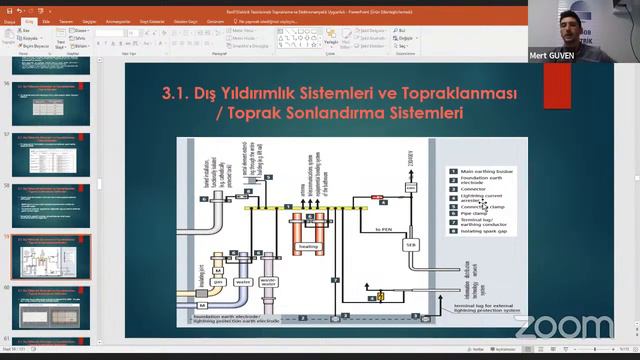Image resolution: width=640 pixels, height=360 pixels.
Task: Click the Kes (cut) button
Action: click(24, 31)
